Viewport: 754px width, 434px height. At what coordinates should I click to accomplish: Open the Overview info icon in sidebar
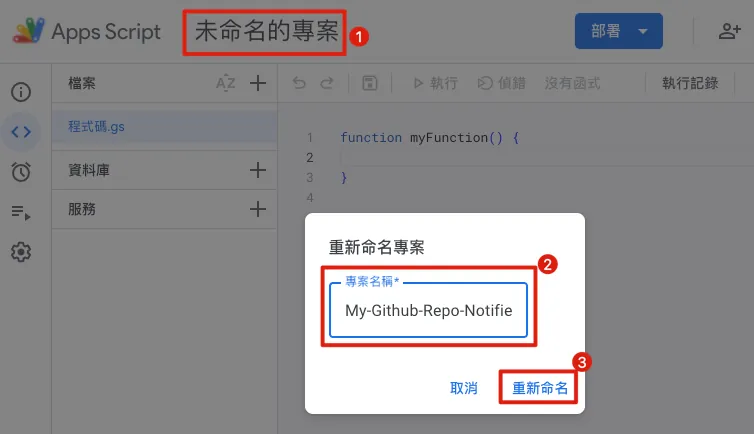[x=21, y=93]
